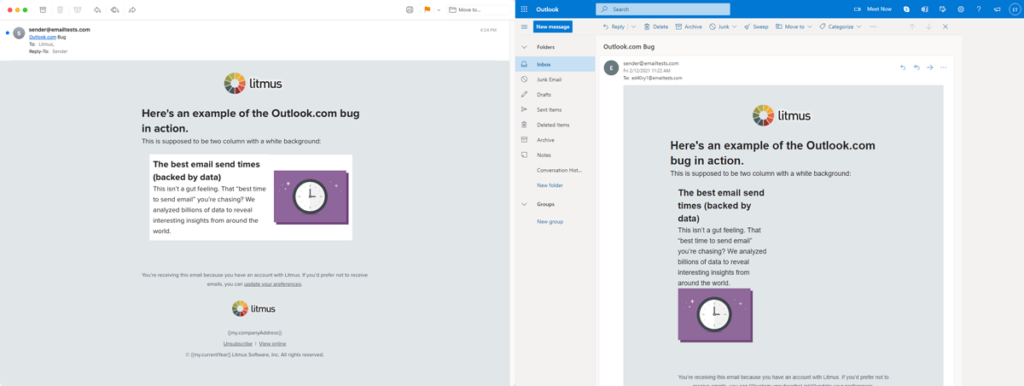Image resolution: width=1024 pixels, height=386 pixels.
Task: Click the megaphone What's new icon in Outlook
Action: [x=997, y=9]
